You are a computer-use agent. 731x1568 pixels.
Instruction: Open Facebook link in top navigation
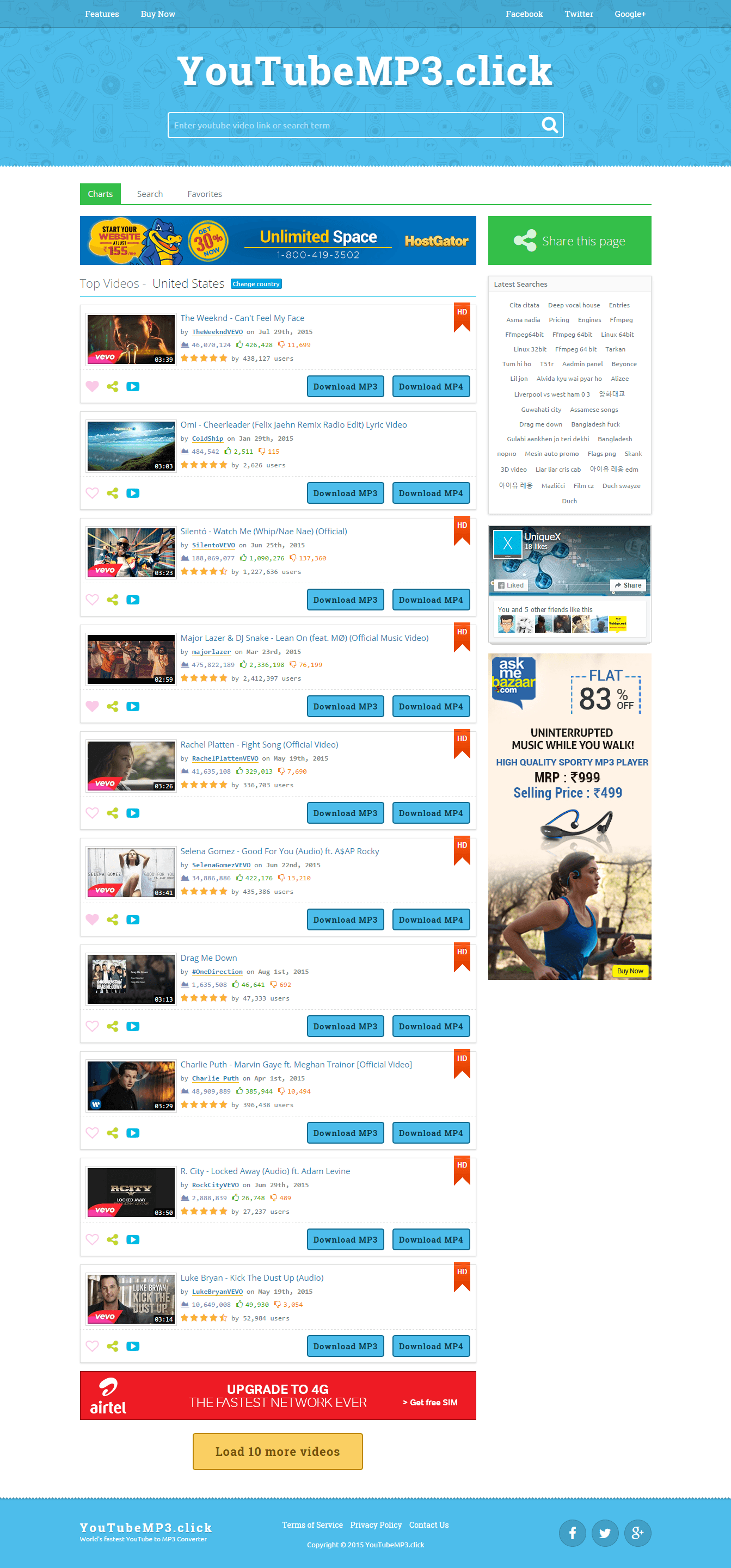(524, 14)
